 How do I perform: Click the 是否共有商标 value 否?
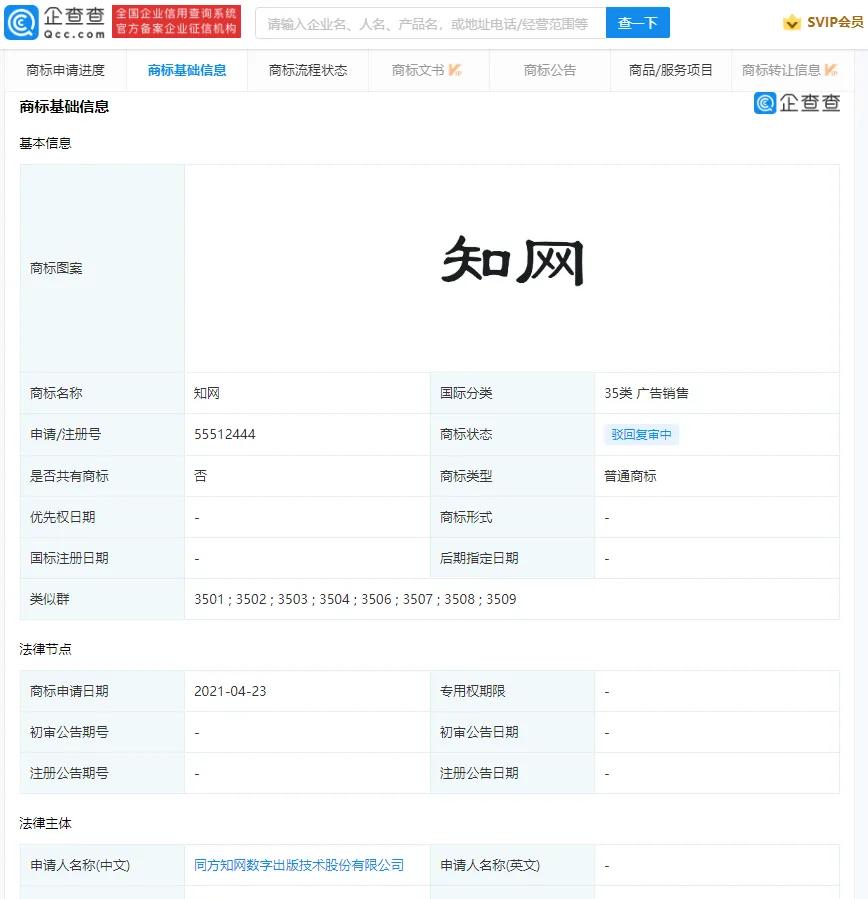click(x=200, y=476)
